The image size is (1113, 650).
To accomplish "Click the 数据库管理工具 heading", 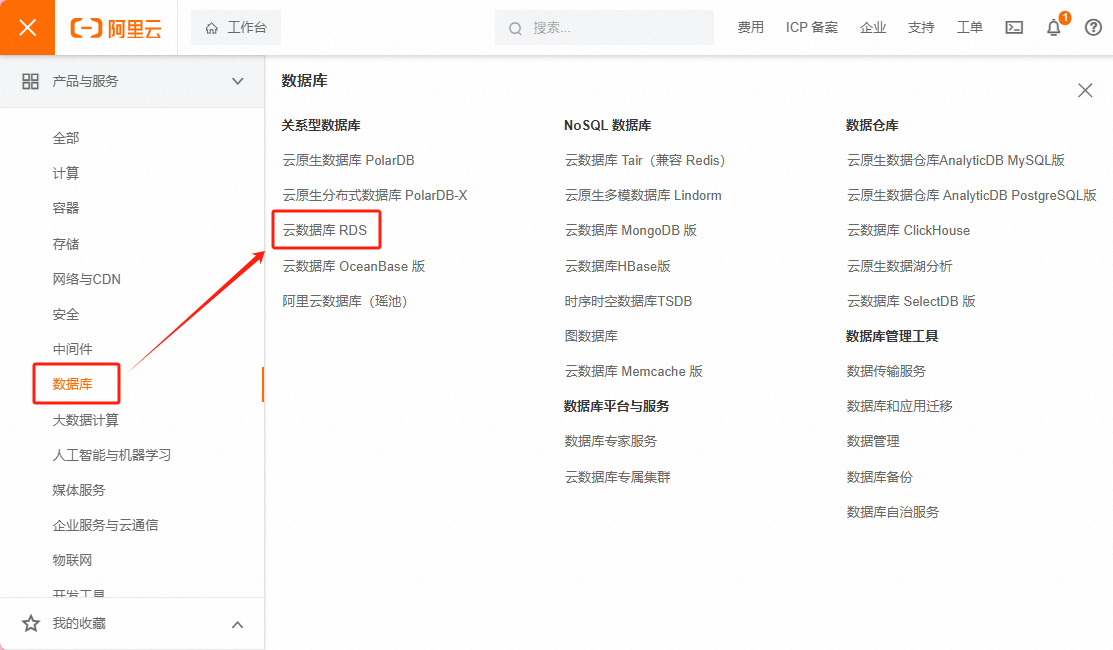I will pos(892,336).
